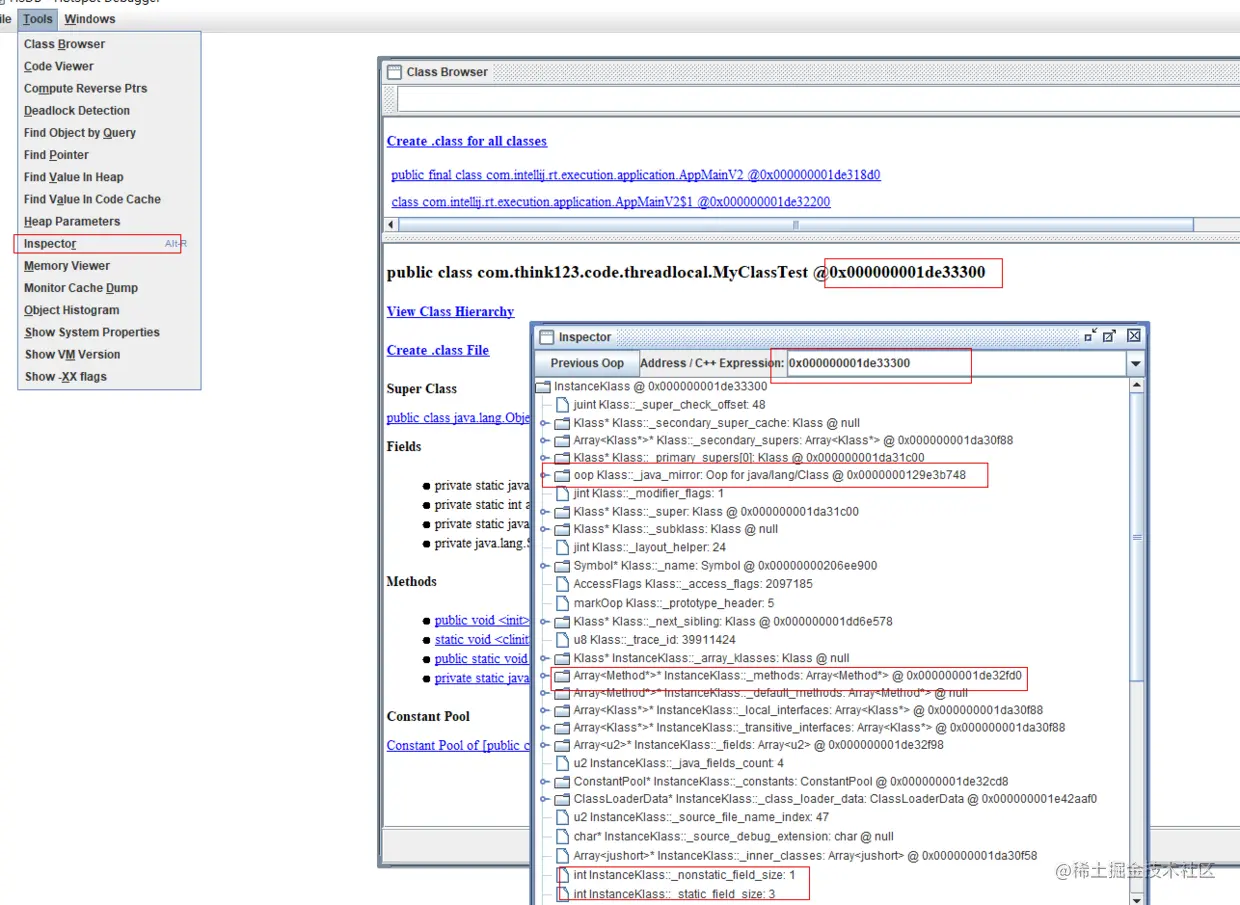Choose Show -XX flags entry

tap(109, 377)
